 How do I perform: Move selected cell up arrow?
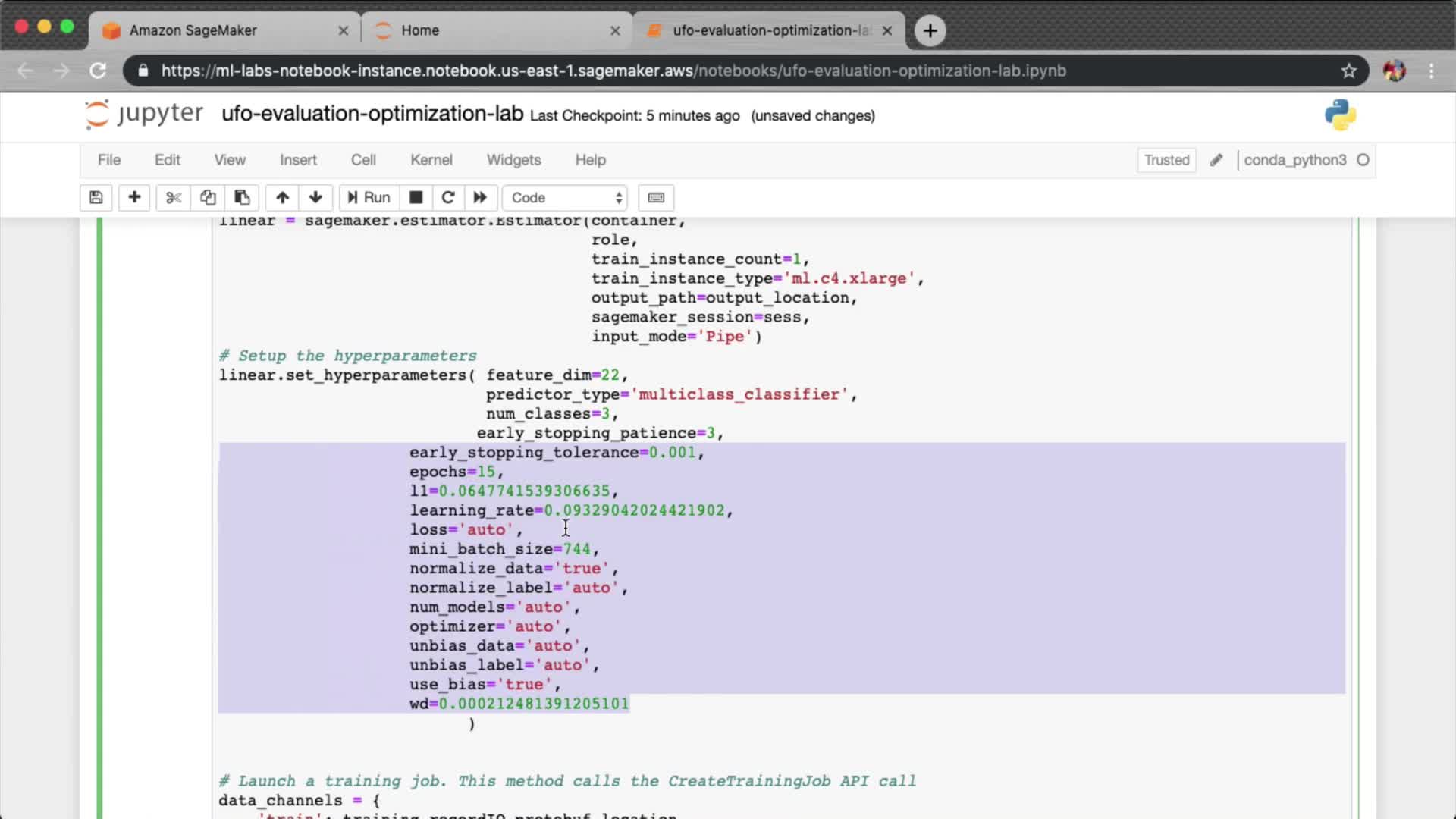(x=282, y=198)
